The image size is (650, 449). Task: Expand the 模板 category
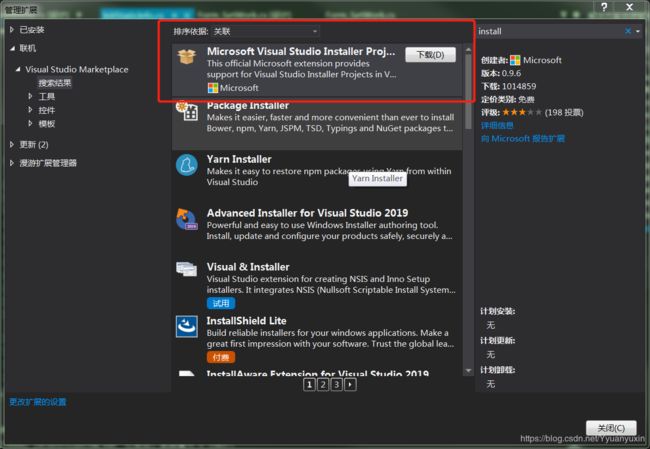pos(30,123)
